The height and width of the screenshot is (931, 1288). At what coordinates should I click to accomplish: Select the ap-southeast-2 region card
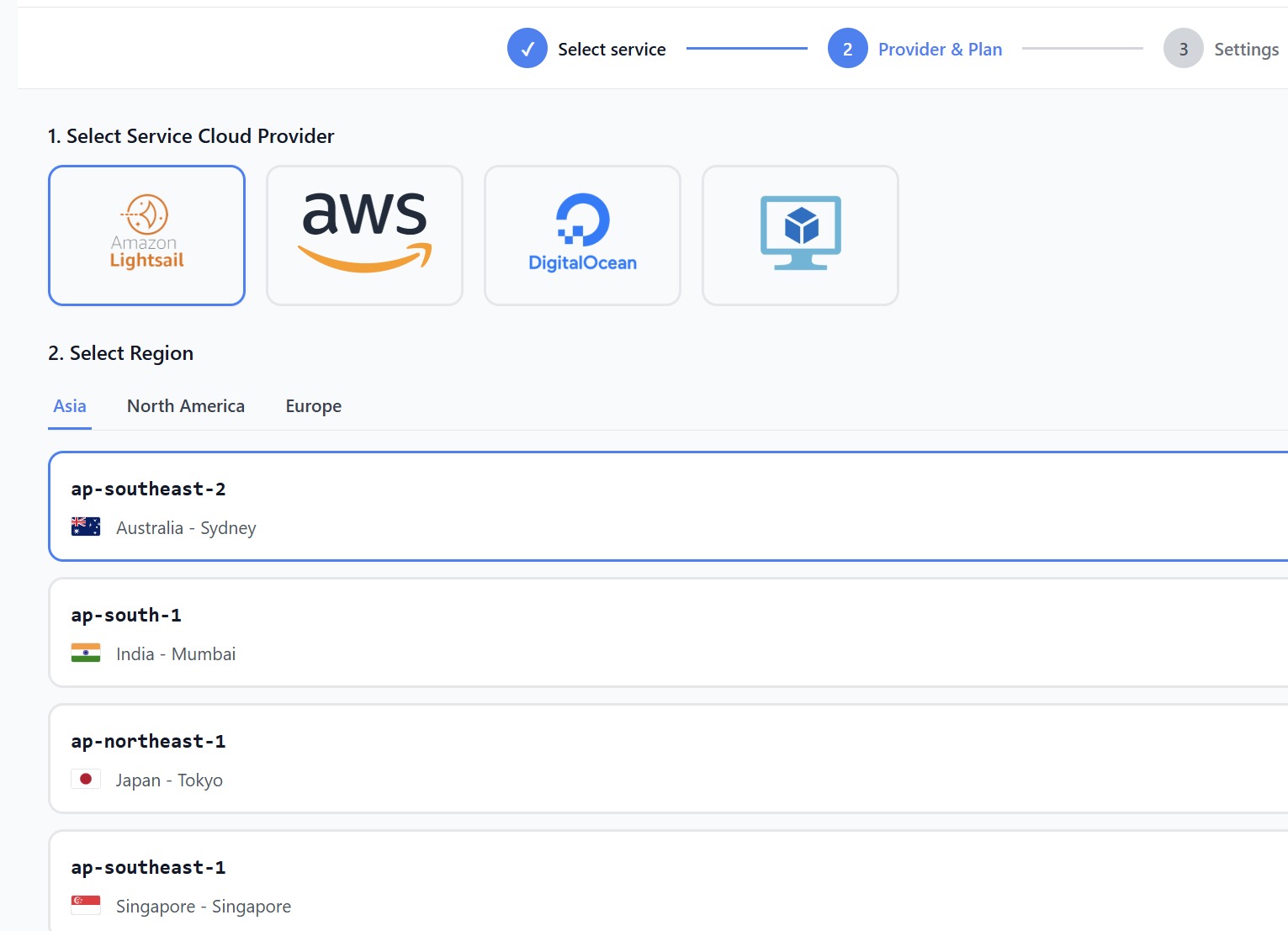point(668,506)
